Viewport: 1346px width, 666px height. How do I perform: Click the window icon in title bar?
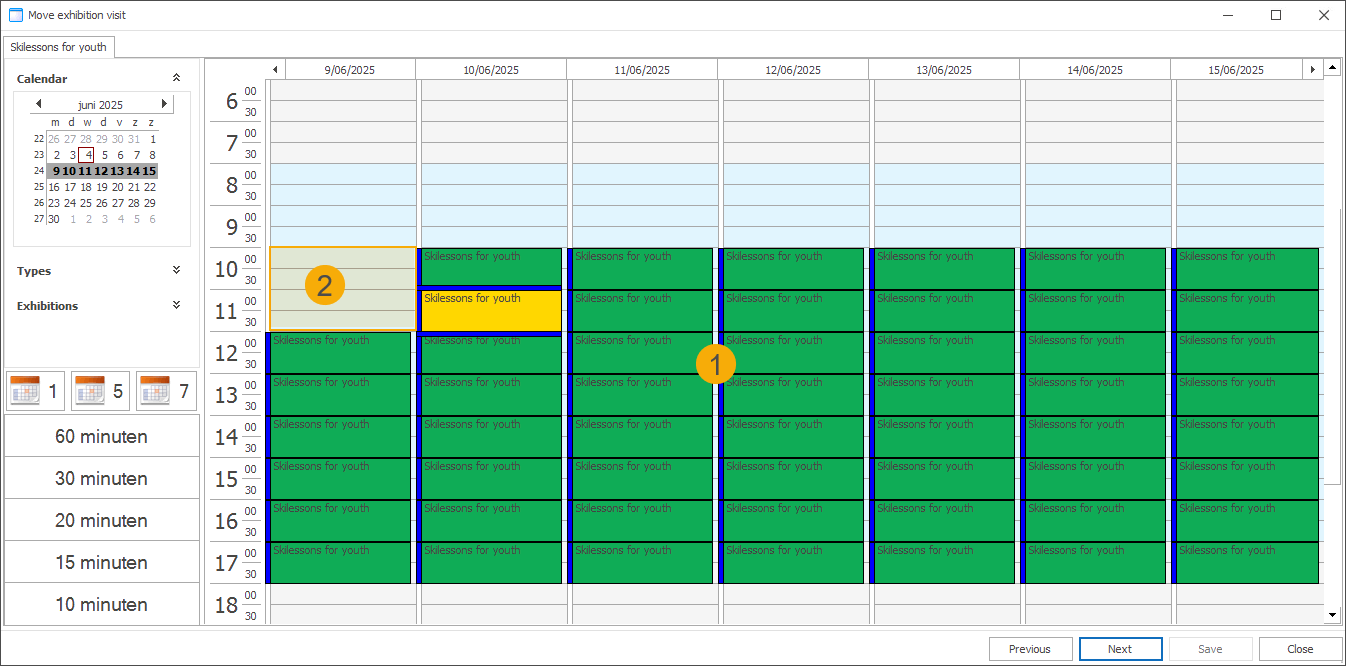tap(15, 15)
